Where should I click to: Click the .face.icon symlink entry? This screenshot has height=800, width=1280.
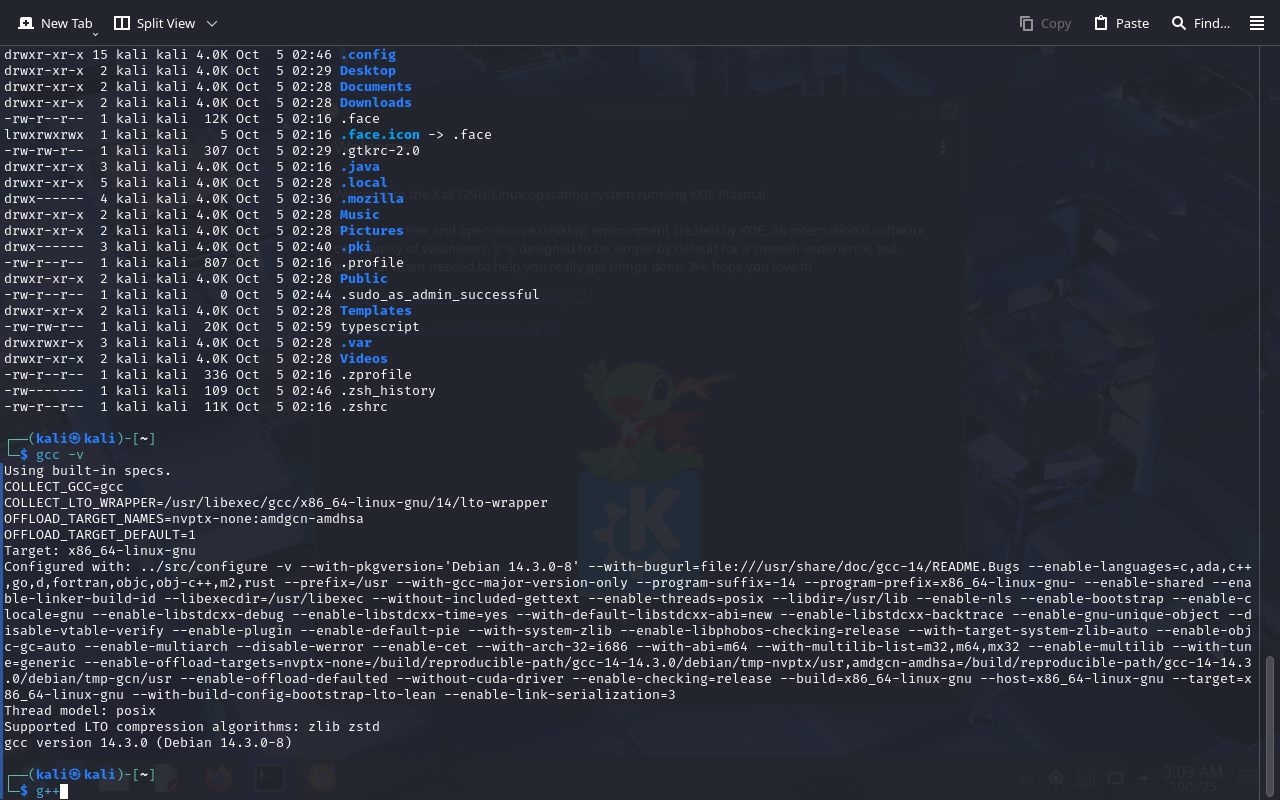379,135
